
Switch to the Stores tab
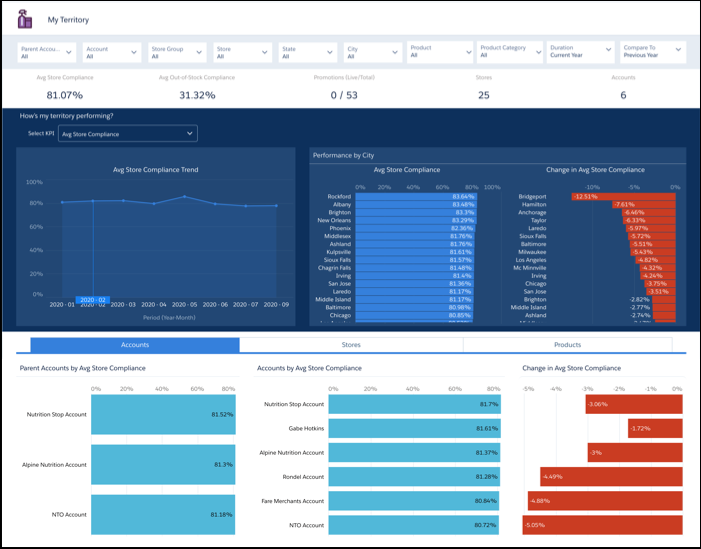coord(351,345)
